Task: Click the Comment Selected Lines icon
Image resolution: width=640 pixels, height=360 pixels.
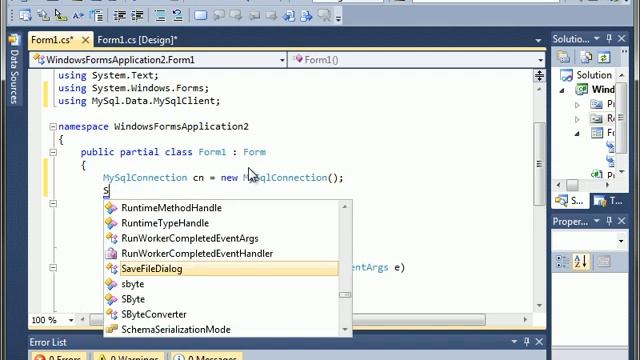Action: (x=160, y=16)
